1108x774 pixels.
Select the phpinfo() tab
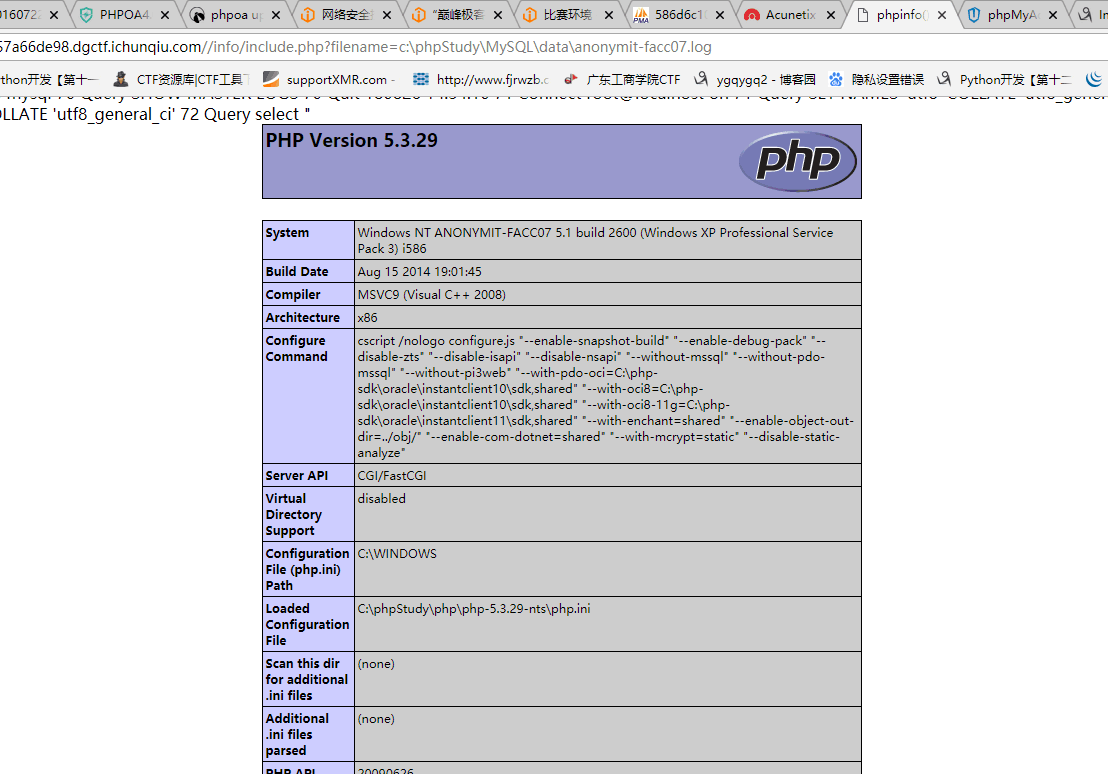[900, 15]
